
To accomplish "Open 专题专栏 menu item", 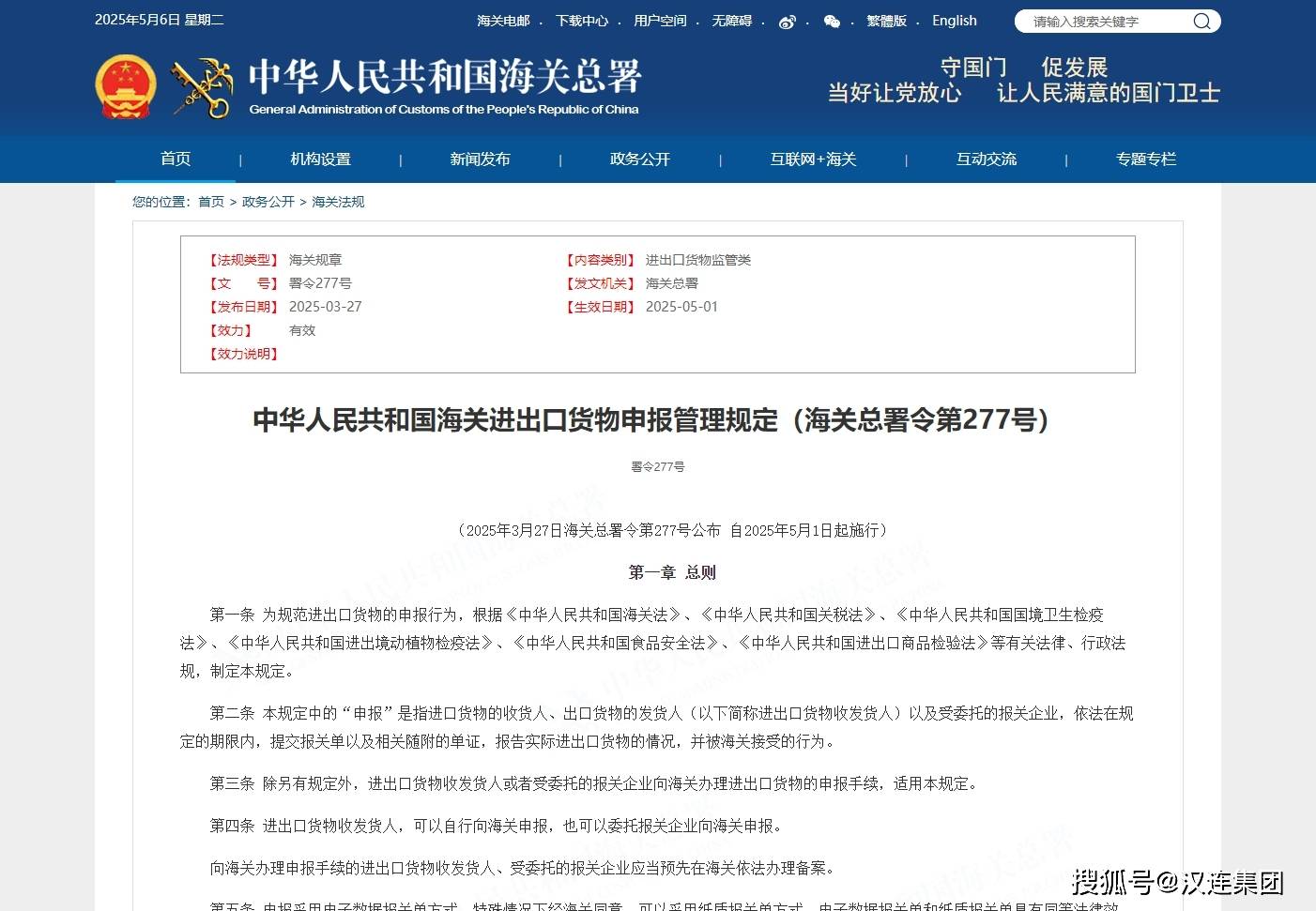I will point(1145,159).
